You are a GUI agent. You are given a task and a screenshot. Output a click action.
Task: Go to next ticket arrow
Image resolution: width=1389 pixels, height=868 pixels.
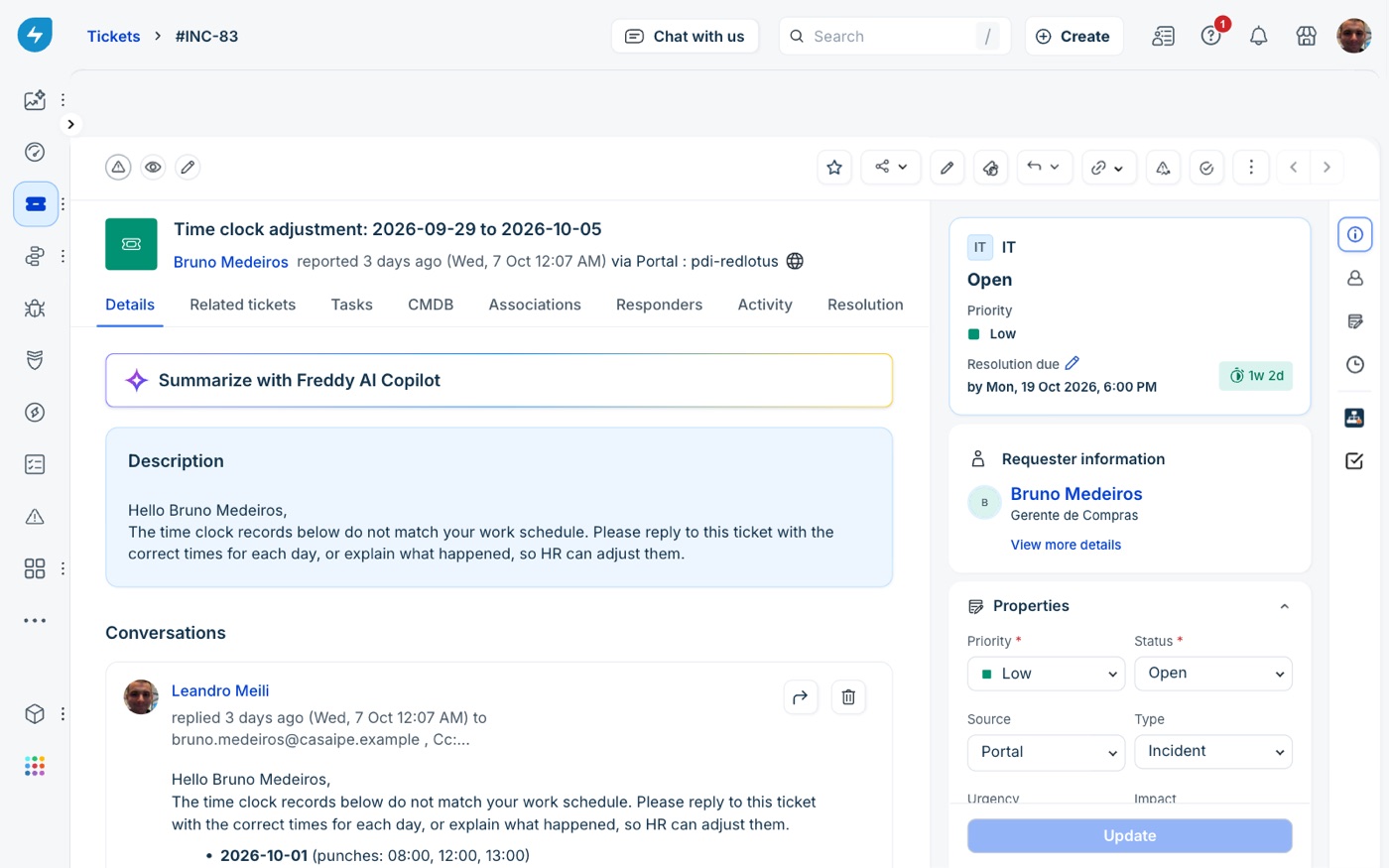(1326, 168)
